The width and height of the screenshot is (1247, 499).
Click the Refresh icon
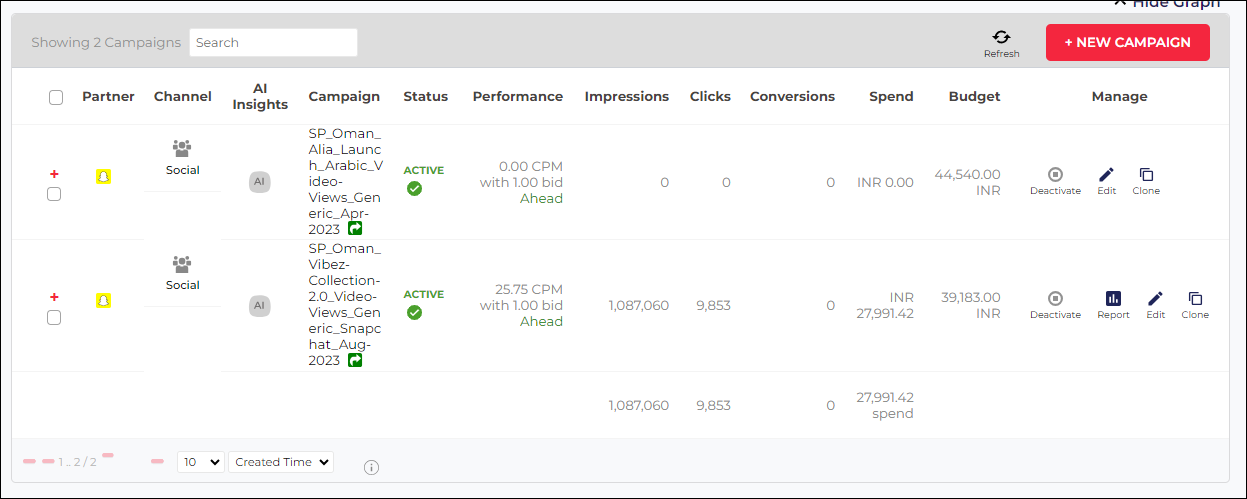coord(1001,37)
